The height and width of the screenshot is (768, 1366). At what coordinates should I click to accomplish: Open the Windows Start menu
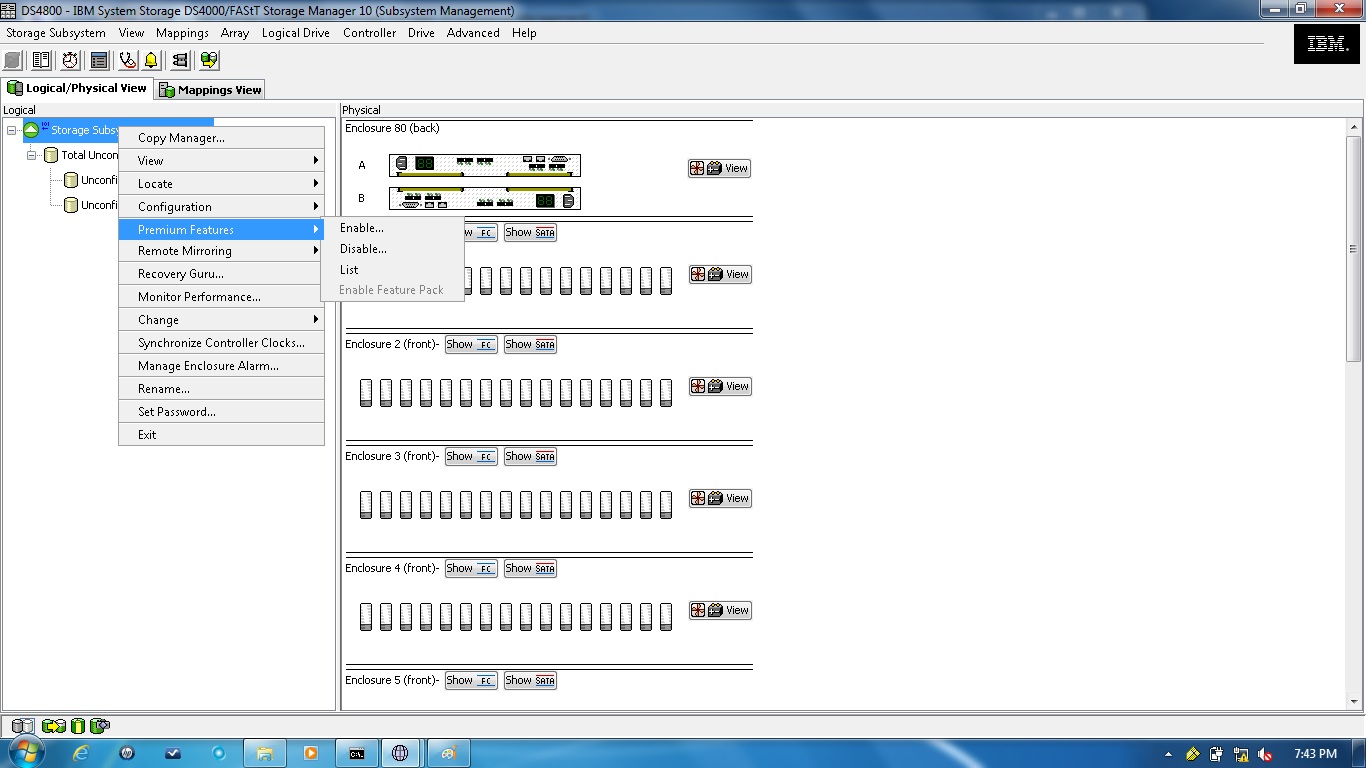point(25,752)
